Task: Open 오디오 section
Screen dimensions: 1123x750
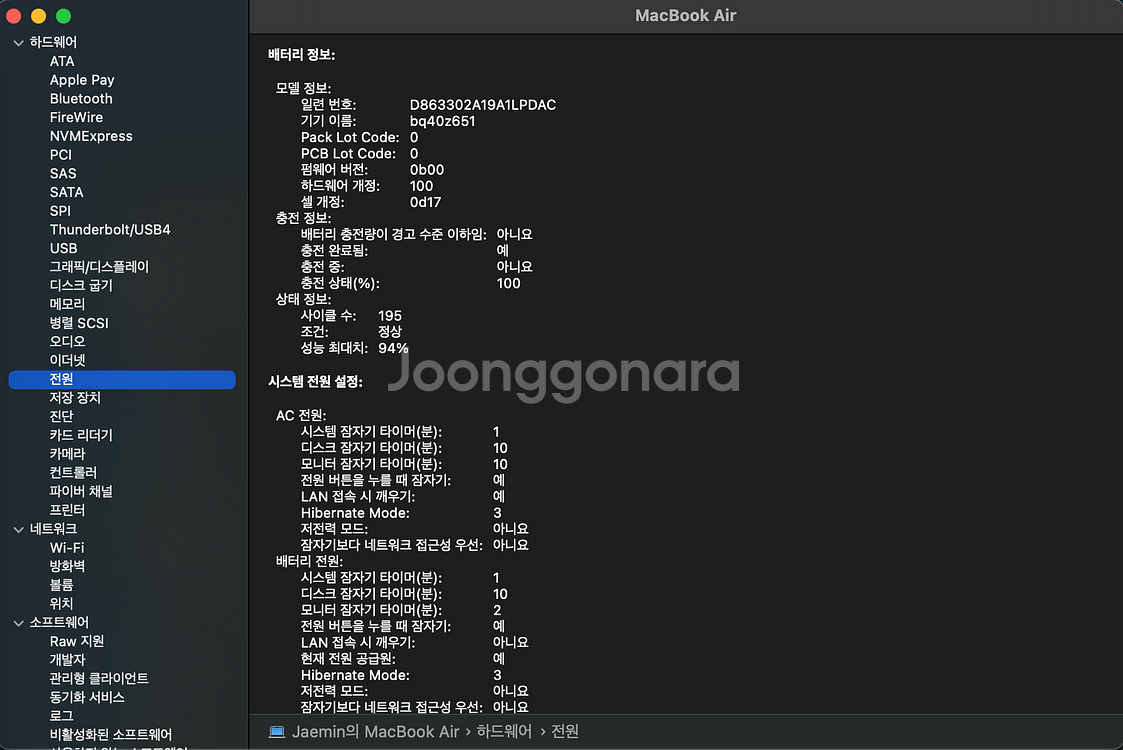Action: (x=67, y=342)
